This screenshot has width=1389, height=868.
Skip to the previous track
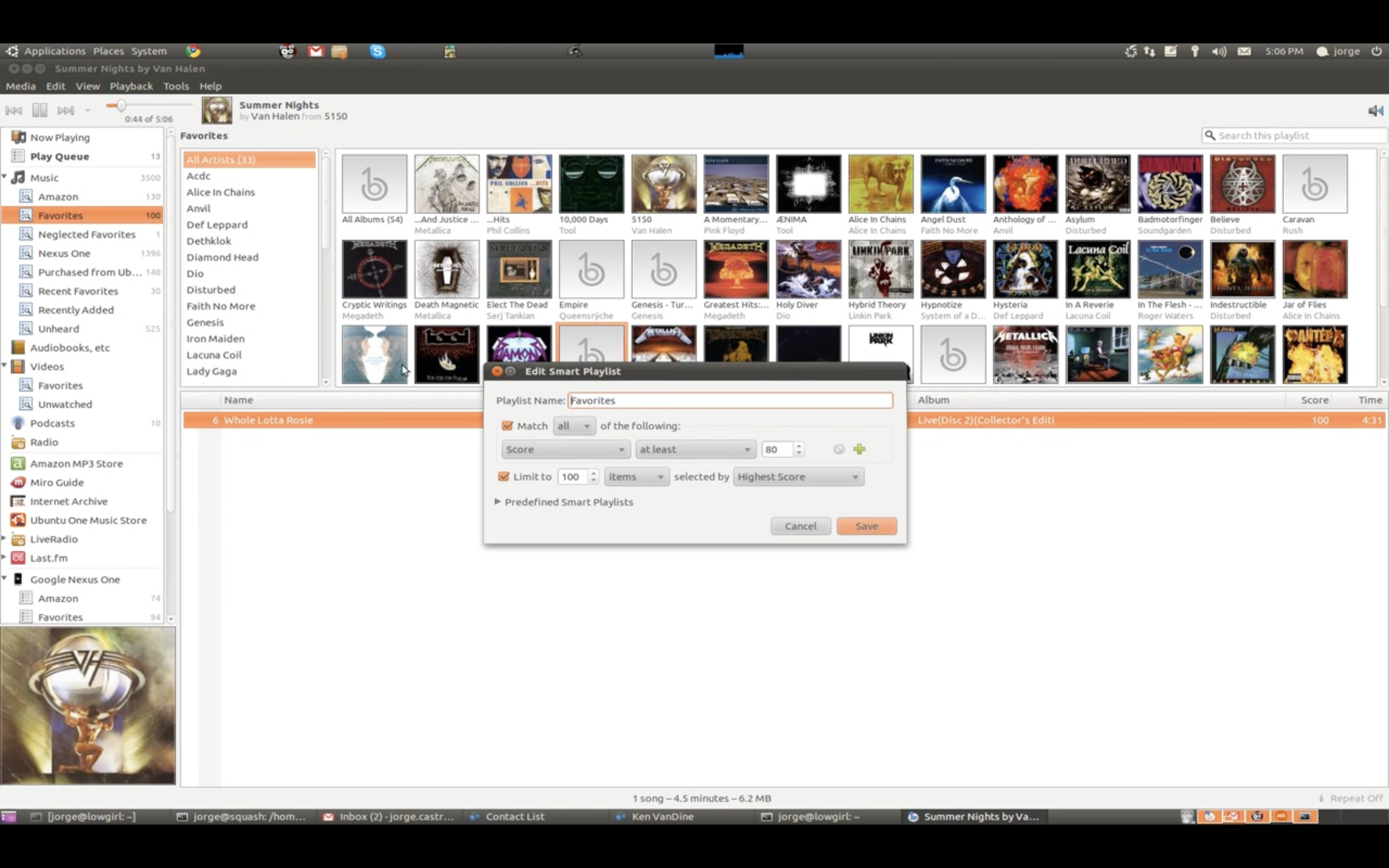click(14, 110)
